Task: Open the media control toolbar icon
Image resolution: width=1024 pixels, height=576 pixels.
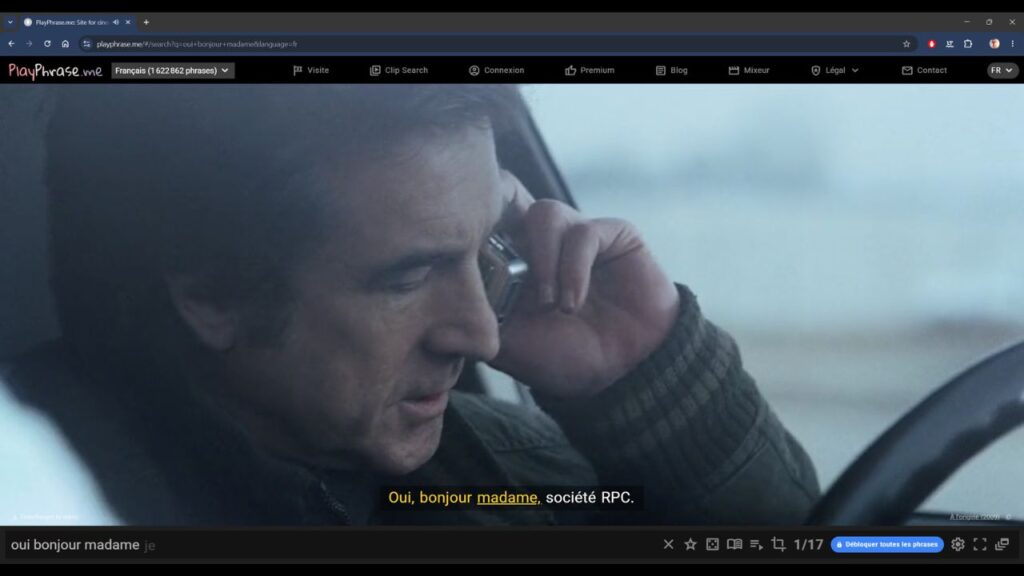Action: coord(950,44)
